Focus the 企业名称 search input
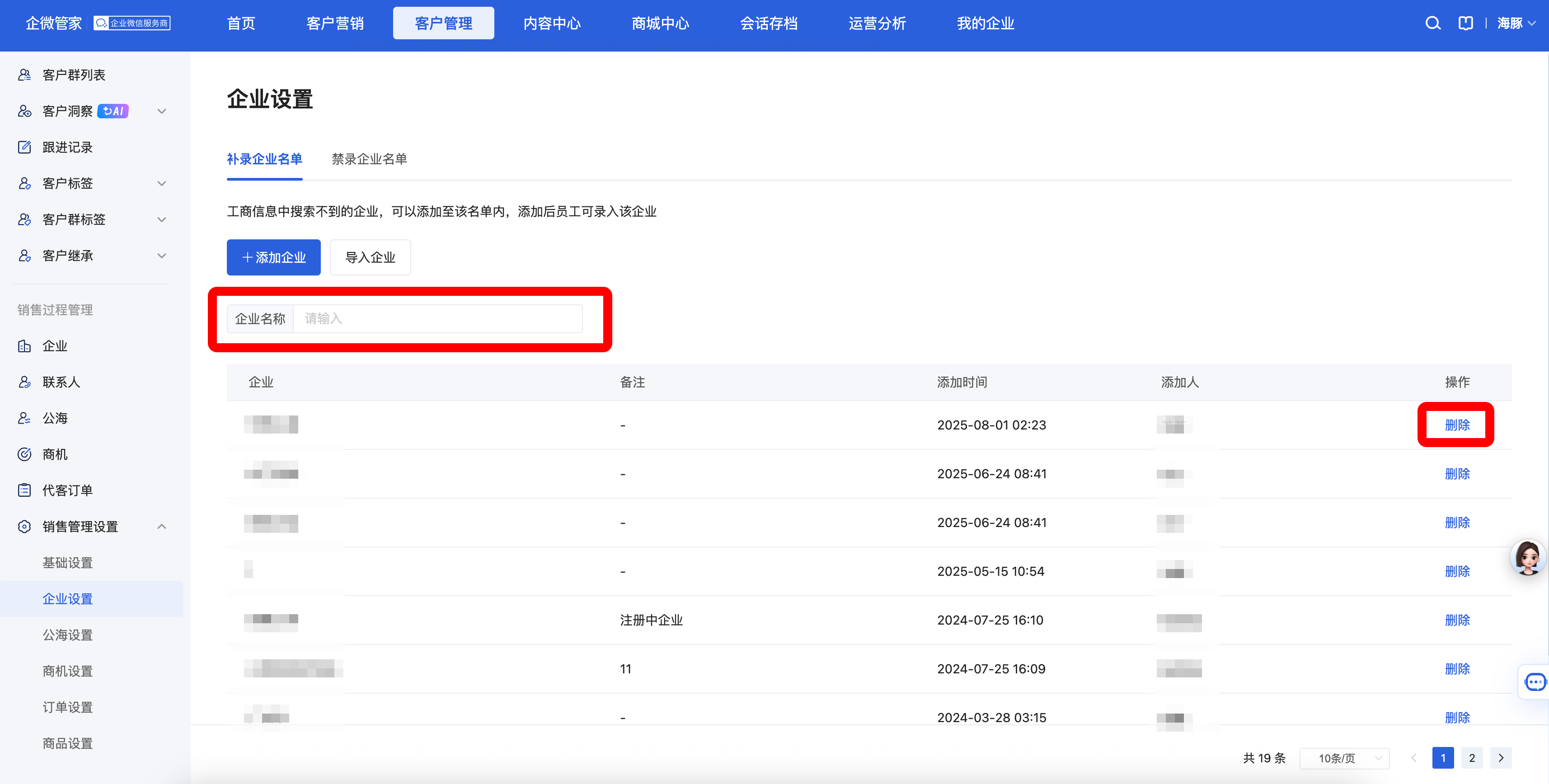The height and width of the screenshot is (784, 1549). pos(438,318)
